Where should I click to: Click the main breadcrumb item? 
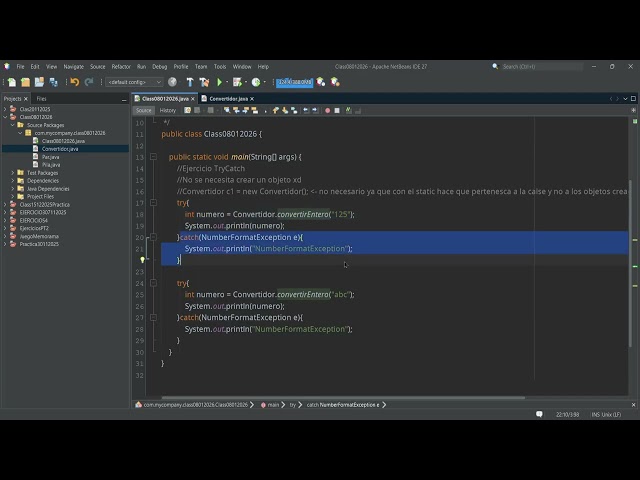(273, 405)
